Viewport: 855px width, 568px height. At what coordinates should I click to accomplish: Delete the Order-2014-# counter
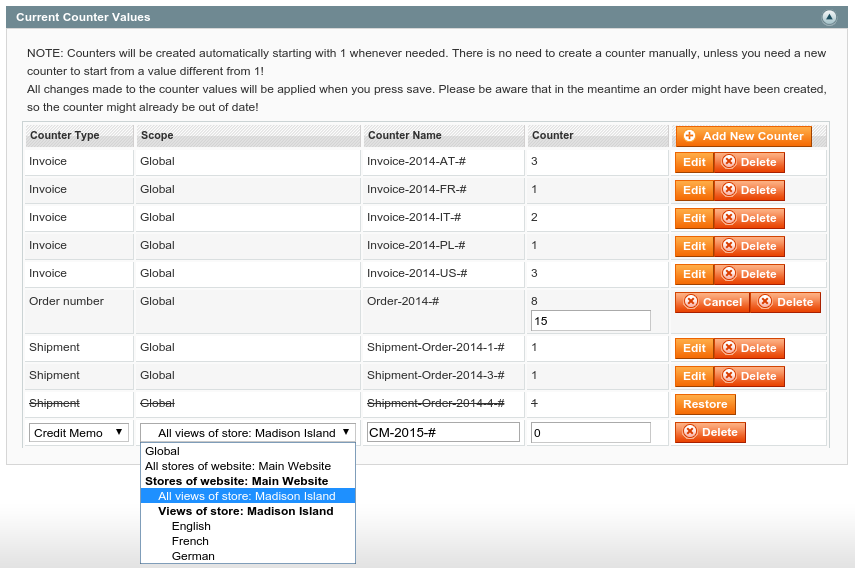785,302
